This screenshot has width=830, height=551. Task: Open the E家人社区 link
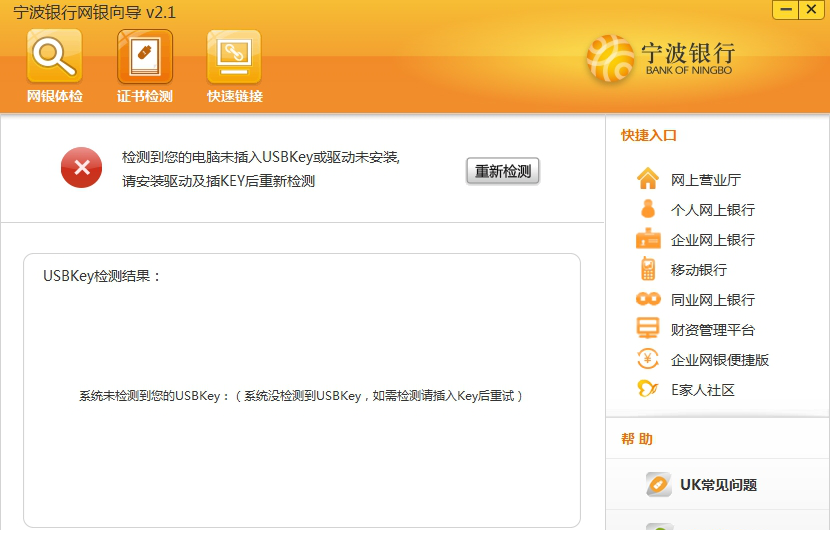pyautogui.click(x=702, y=390)
